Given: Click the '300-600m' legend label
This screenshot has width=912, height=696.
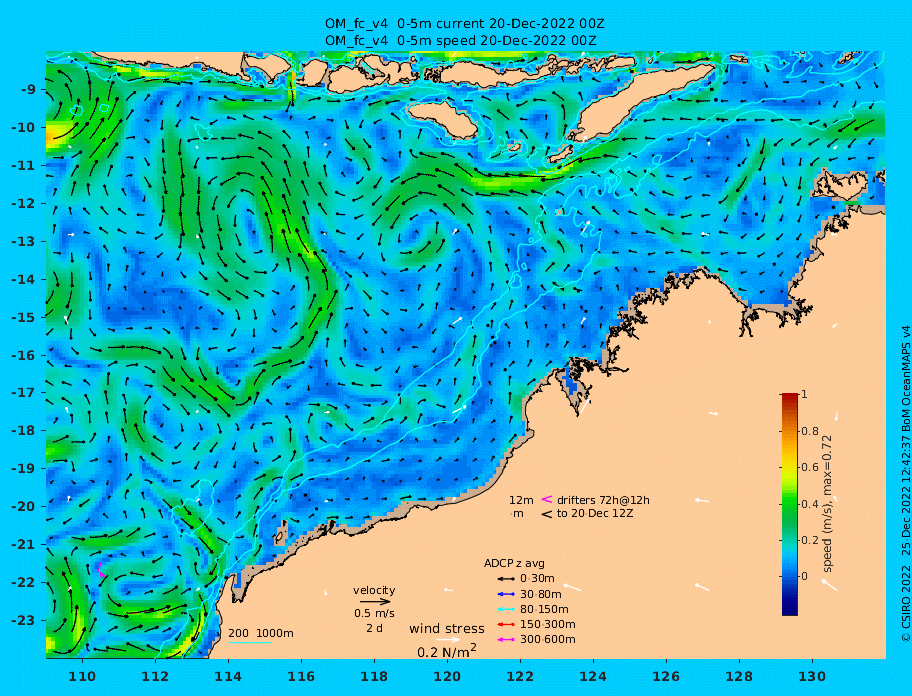Looking at the screenshot, I should [x=547, y=640].
